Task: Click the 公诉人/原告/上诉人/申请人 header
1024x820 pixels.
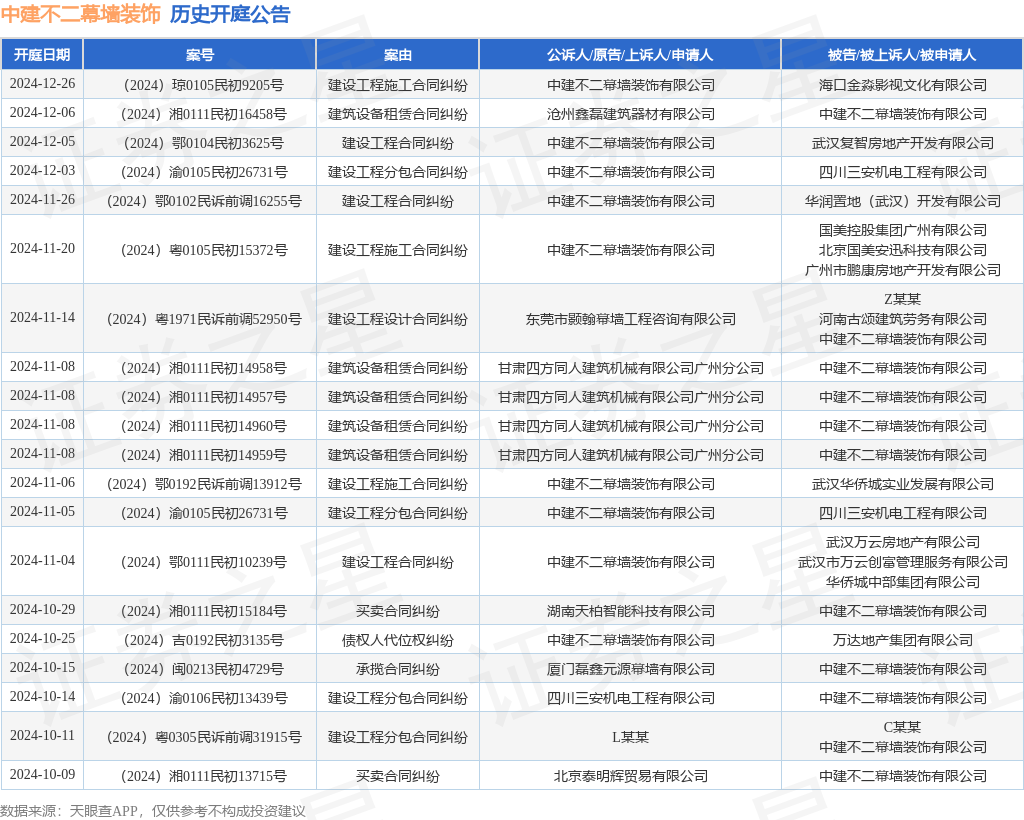Action: tap(630, 55)
